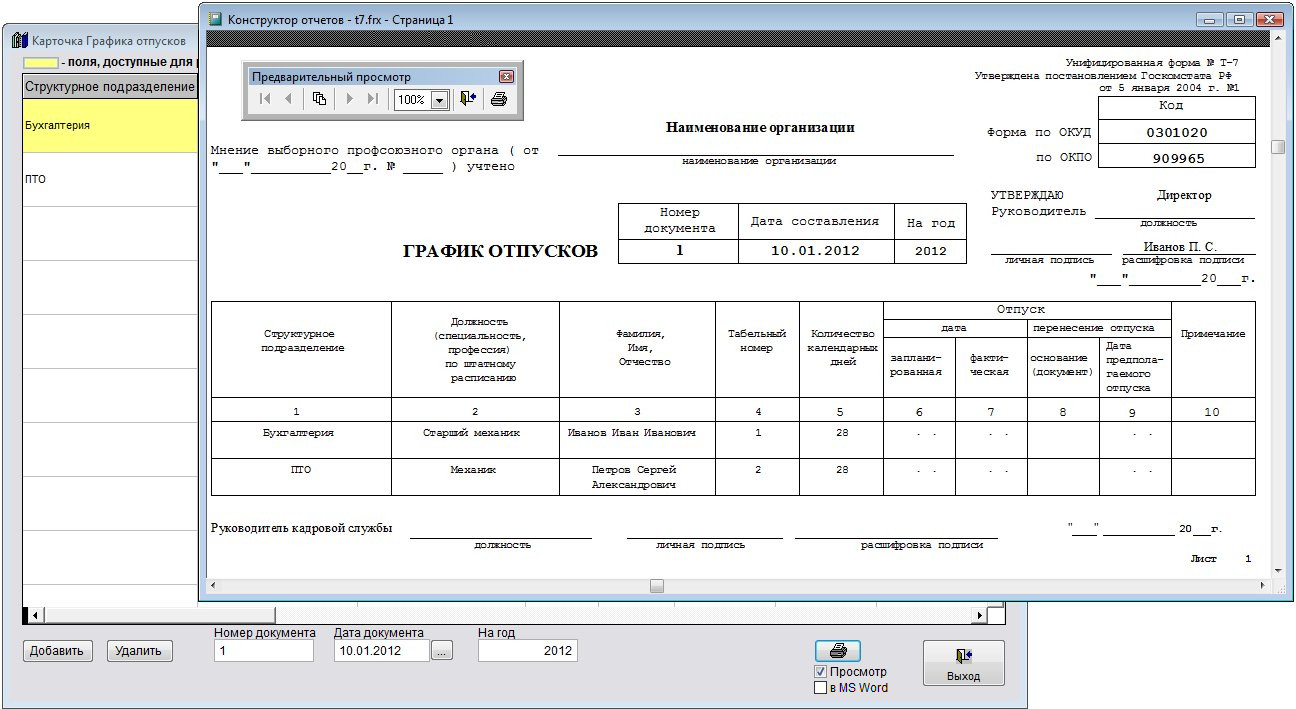Print report from the preview toolbar
The image size is (1296, 709).
tap(499, 99)
